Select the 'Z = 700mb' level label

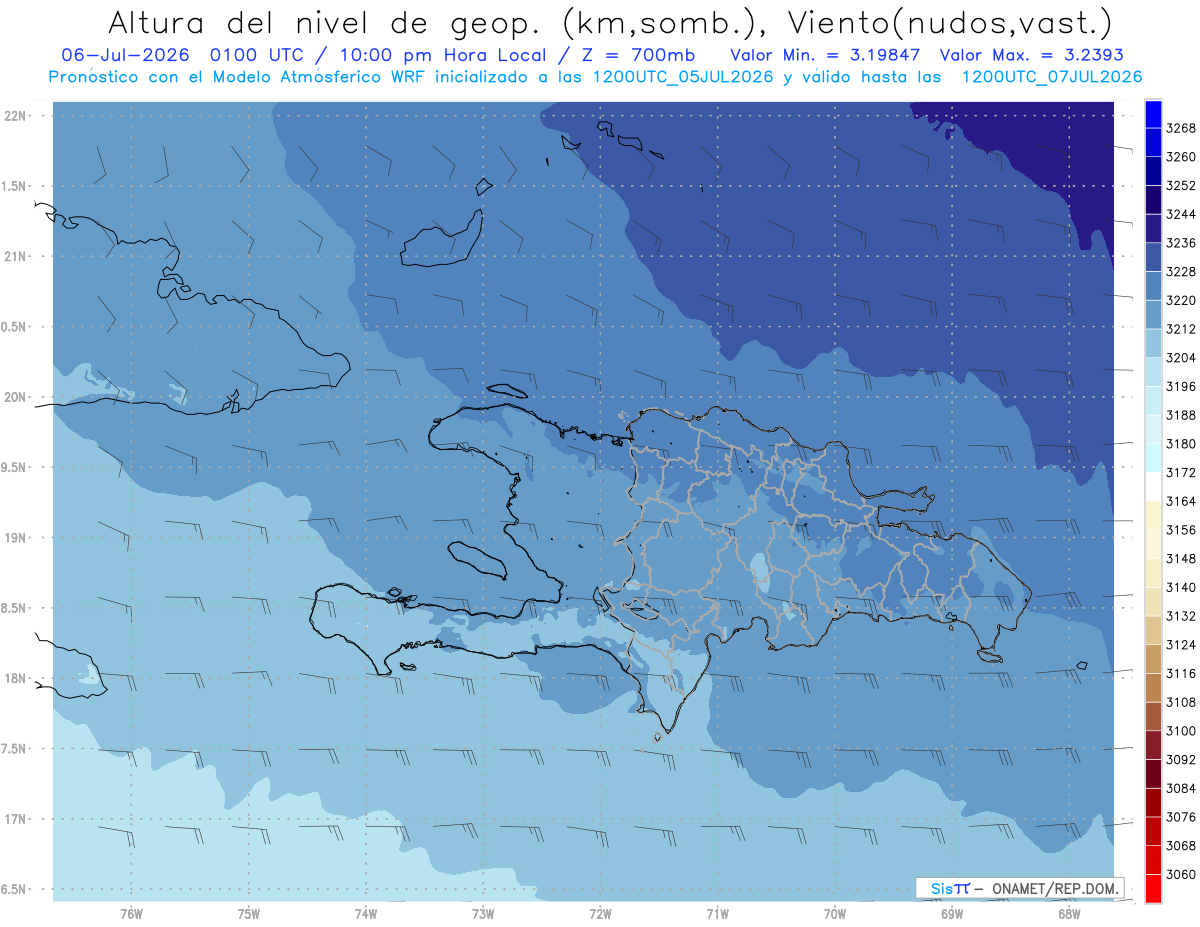pos(638,55)
